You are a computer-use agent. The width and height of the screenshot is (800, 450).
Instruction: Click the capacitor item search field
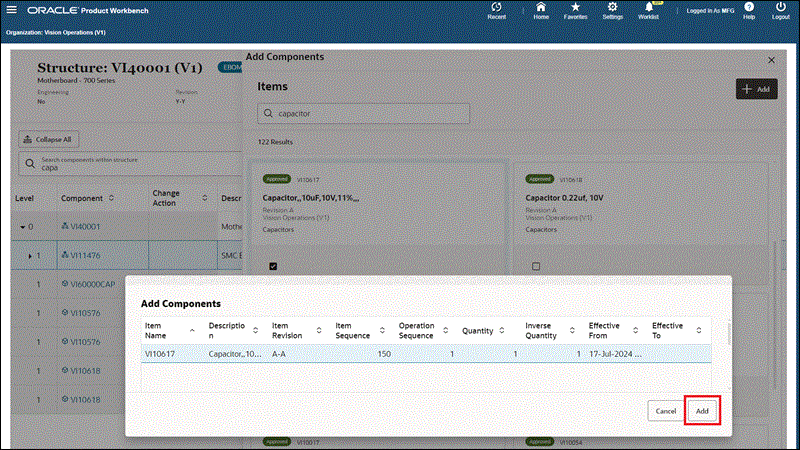[x=363, y=113]
